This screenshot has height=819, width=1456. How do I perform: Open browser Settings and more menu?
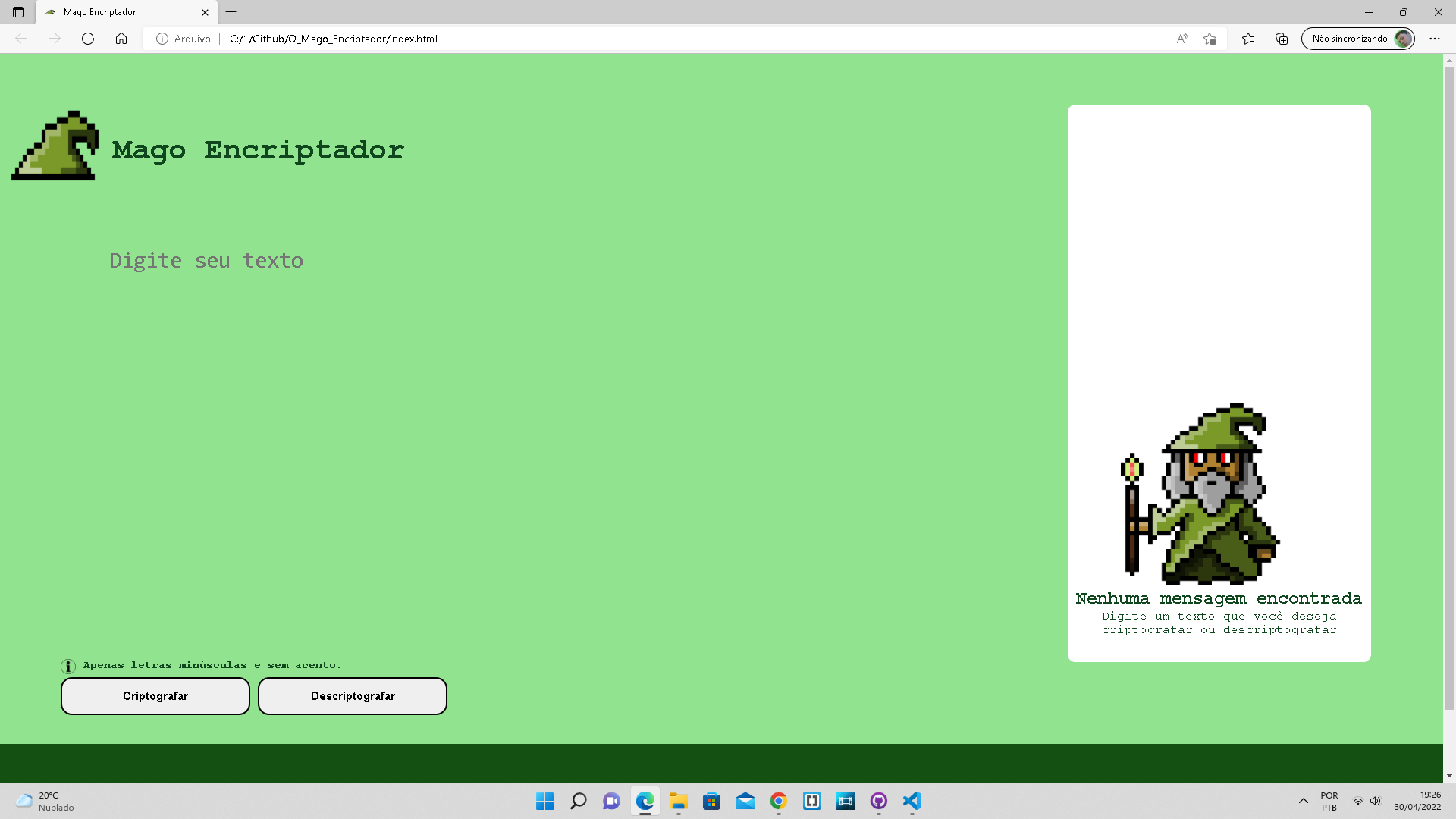pos(1434,39)
